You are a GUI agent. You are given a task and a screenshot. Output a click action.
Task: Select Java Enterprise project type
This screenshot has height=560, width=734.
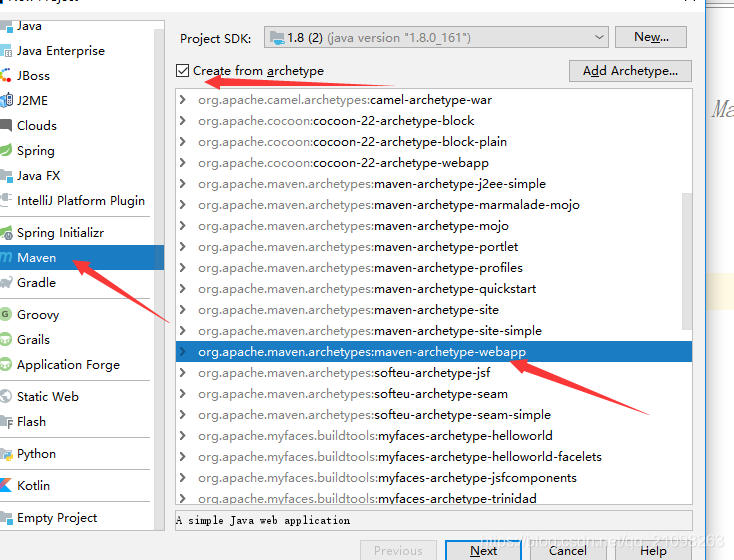(x=77, y=51)
